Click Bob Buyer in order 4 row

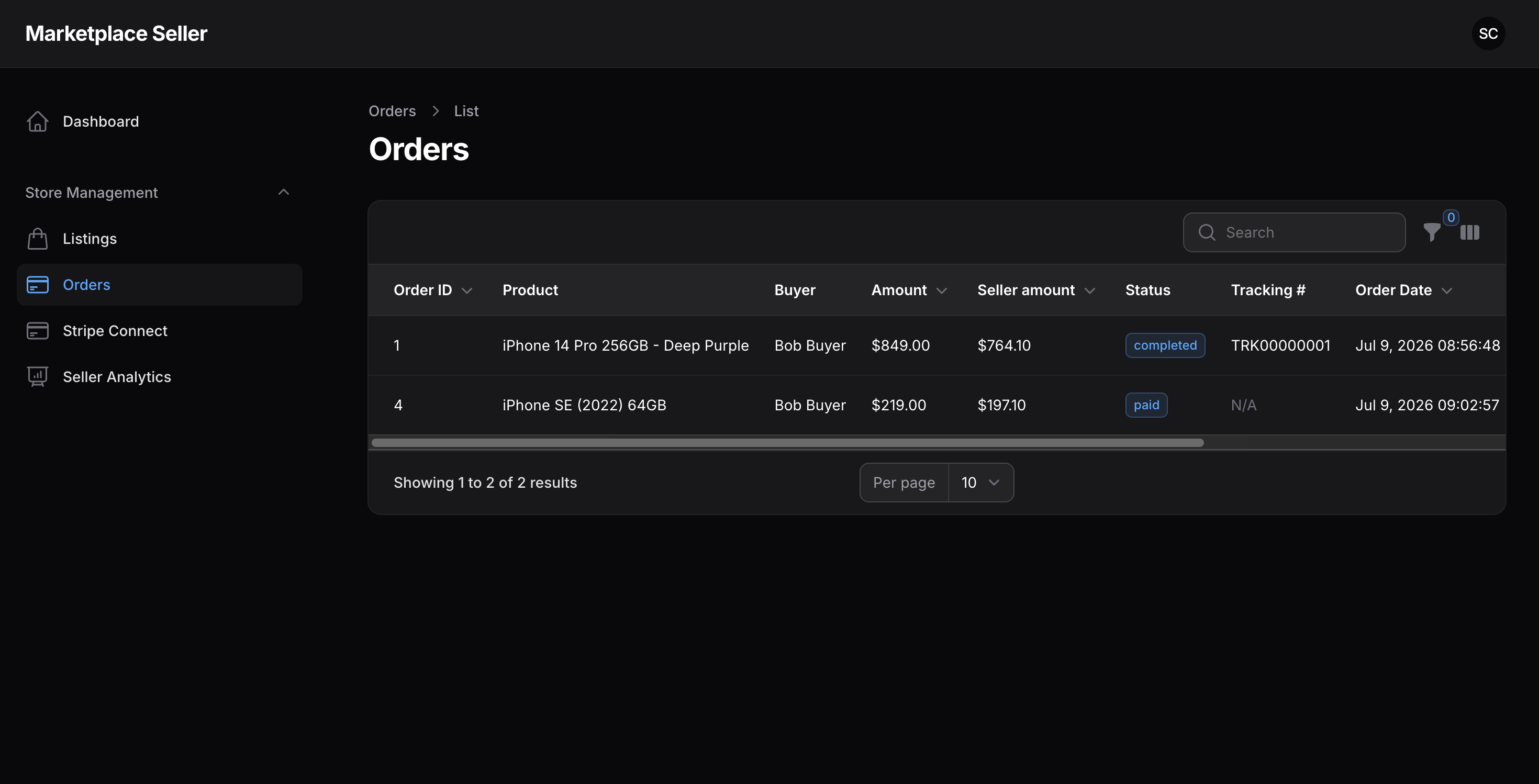[809, 405]
